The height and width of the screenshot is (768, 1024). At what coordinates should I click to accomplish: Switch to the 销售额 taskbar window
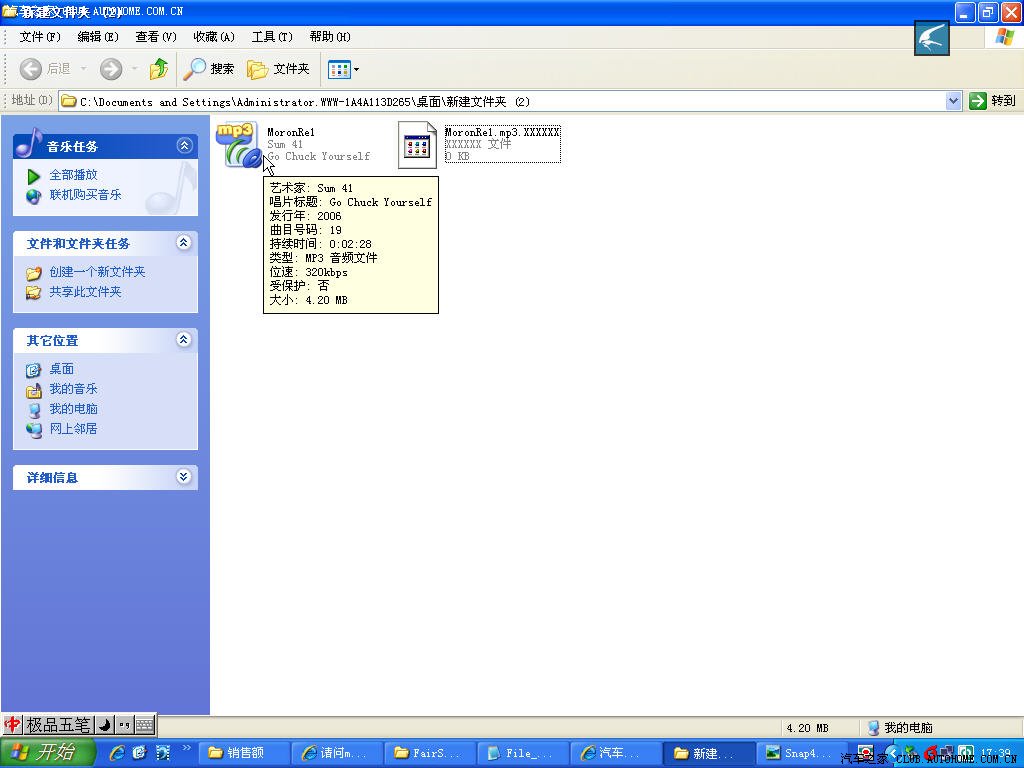tap(244, 753)
